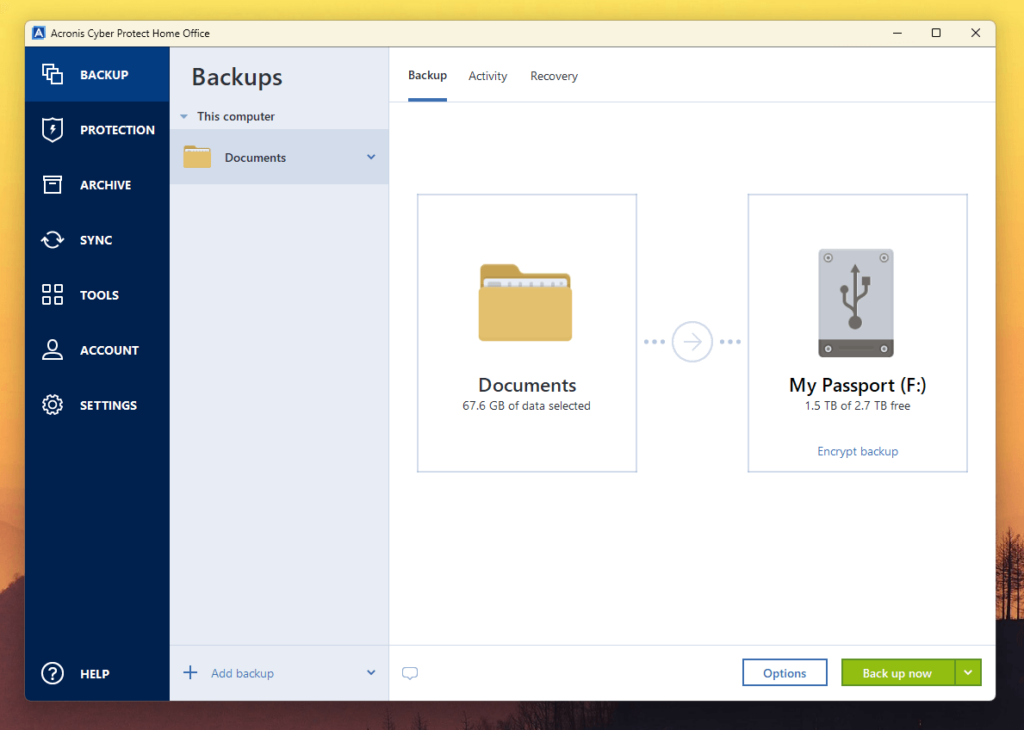Collapse the This computer group
The width and height of the screenshot is (1024, 730).
coord(184,116)
